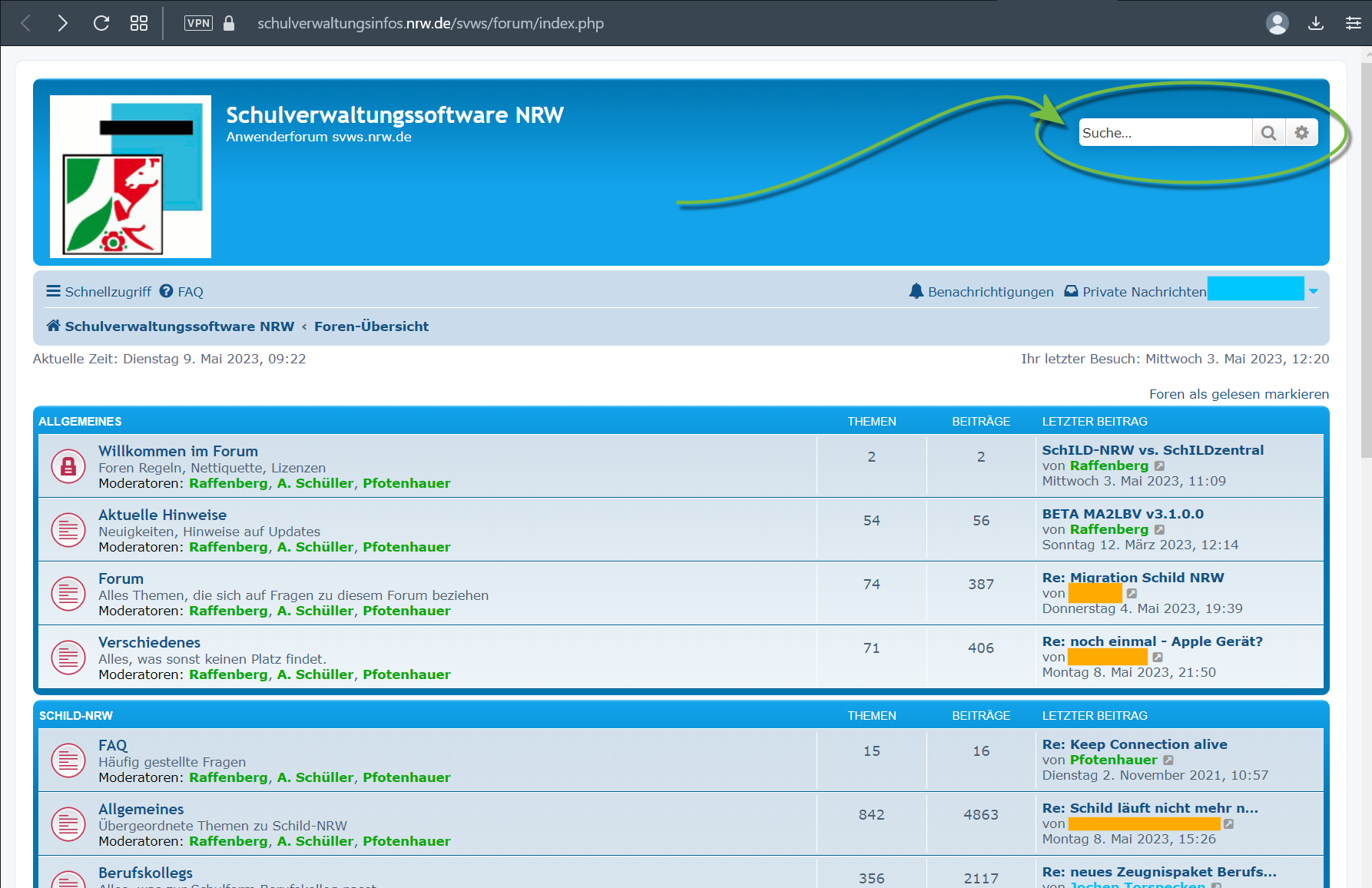Viewport: 1372px width, 888px height.
Task: Click the forum logo image
Action: coord(131,177)
